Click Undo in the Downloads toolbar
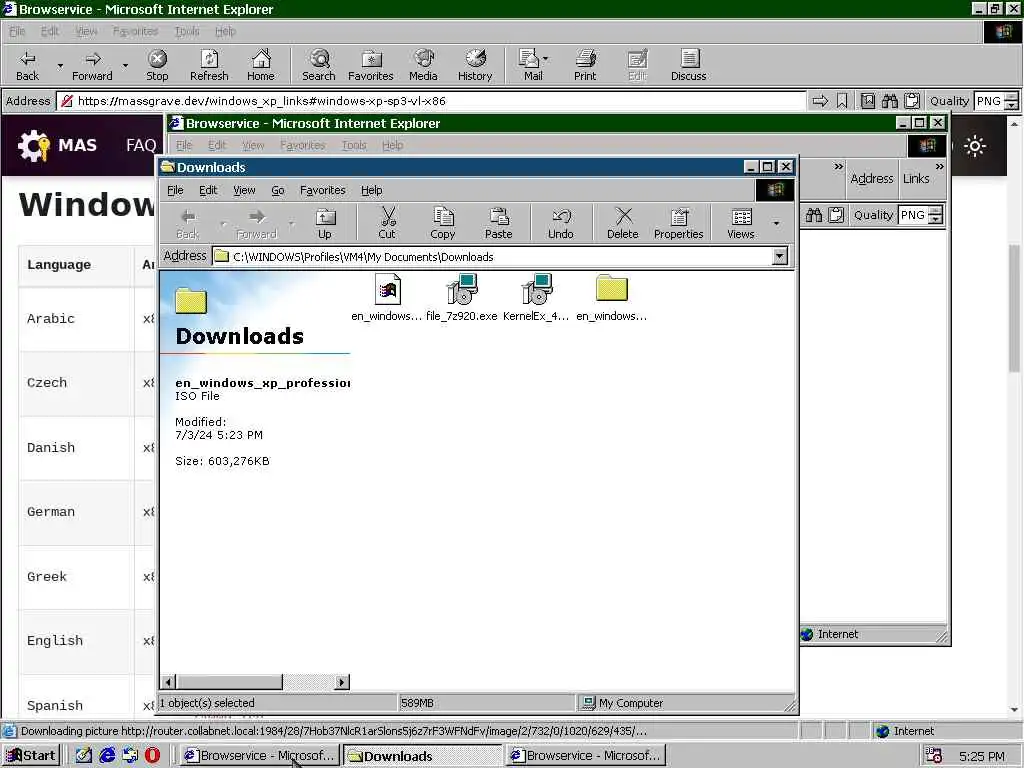Image resolution: width=1024 pixels, height=768 pixels. 560,223
